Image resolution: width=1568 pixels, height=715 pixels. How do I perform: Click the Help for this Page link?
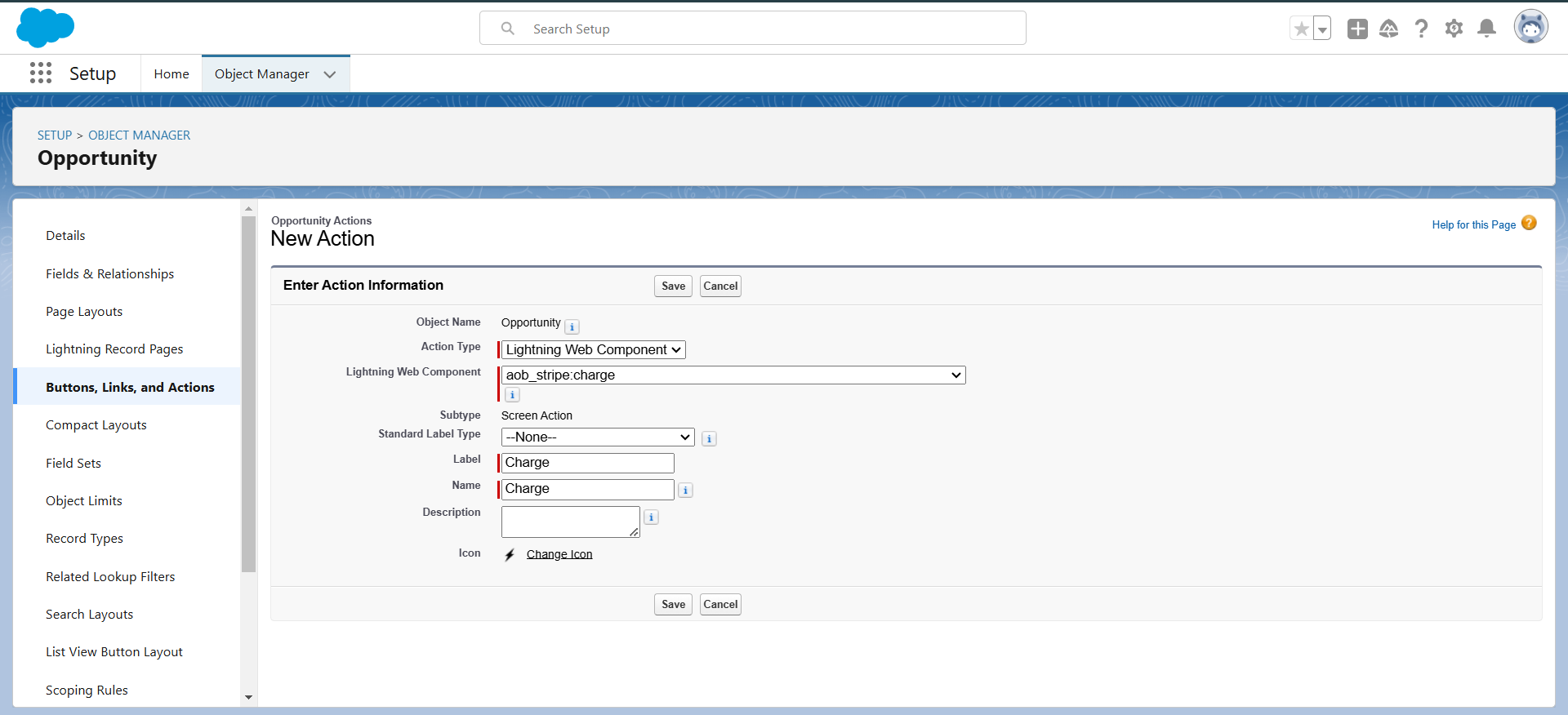1473,224
